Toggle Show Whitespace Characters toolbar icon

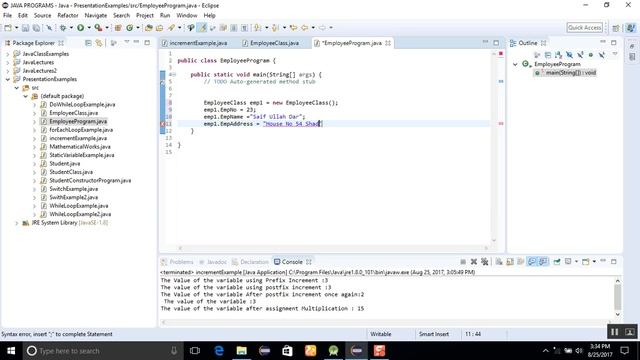(x=244, y=28)
